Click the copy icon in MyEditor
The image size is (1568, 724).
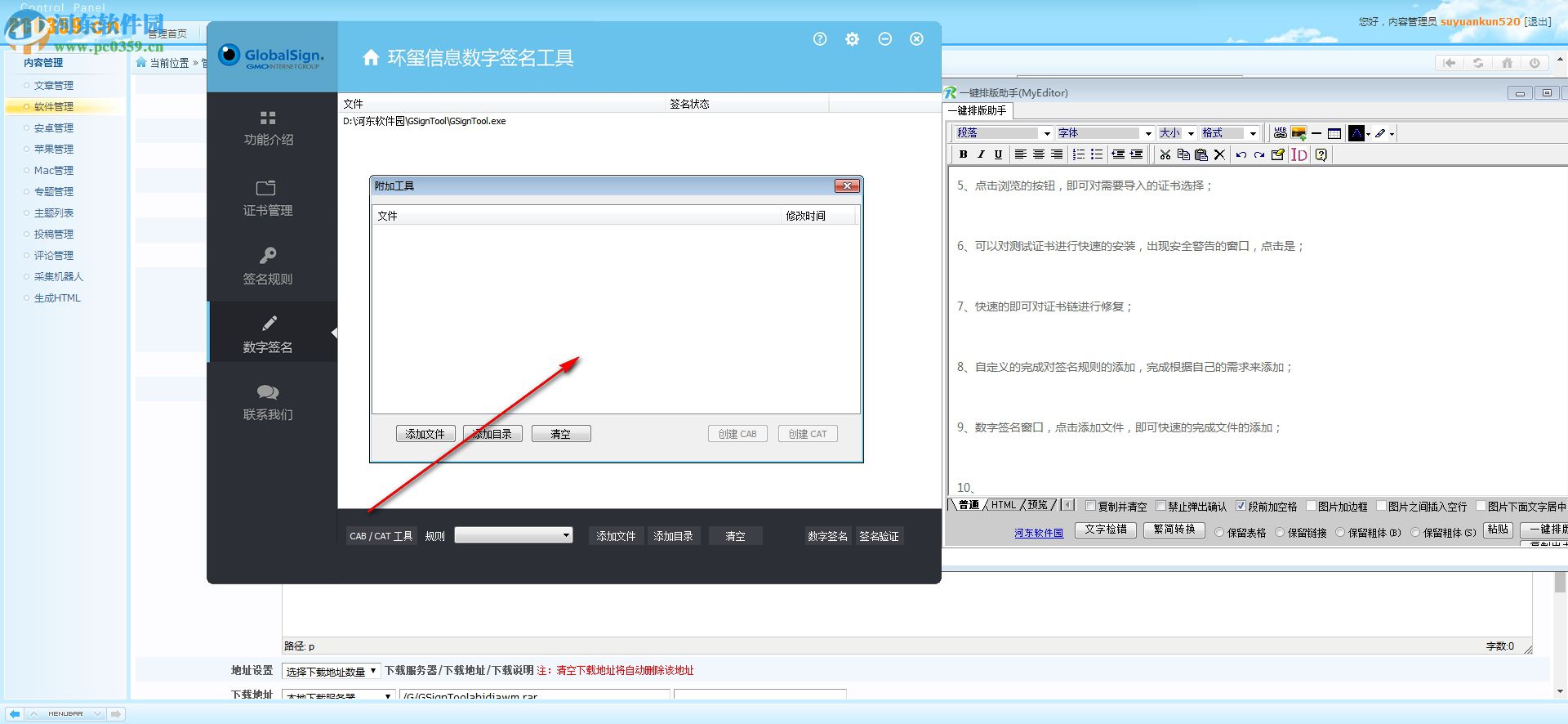tap(1183, 154)
